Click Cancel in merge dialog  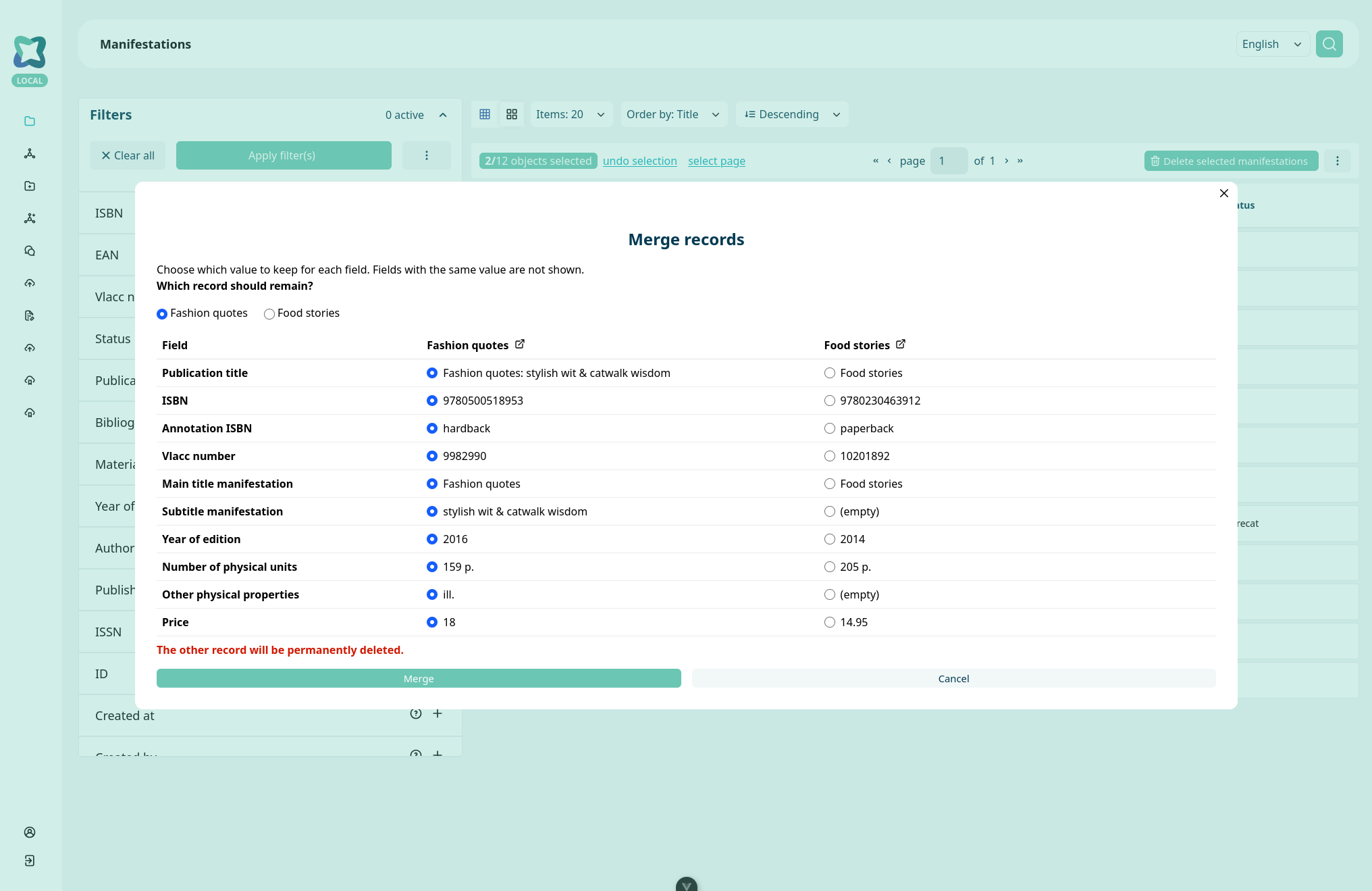coord(953,678)
